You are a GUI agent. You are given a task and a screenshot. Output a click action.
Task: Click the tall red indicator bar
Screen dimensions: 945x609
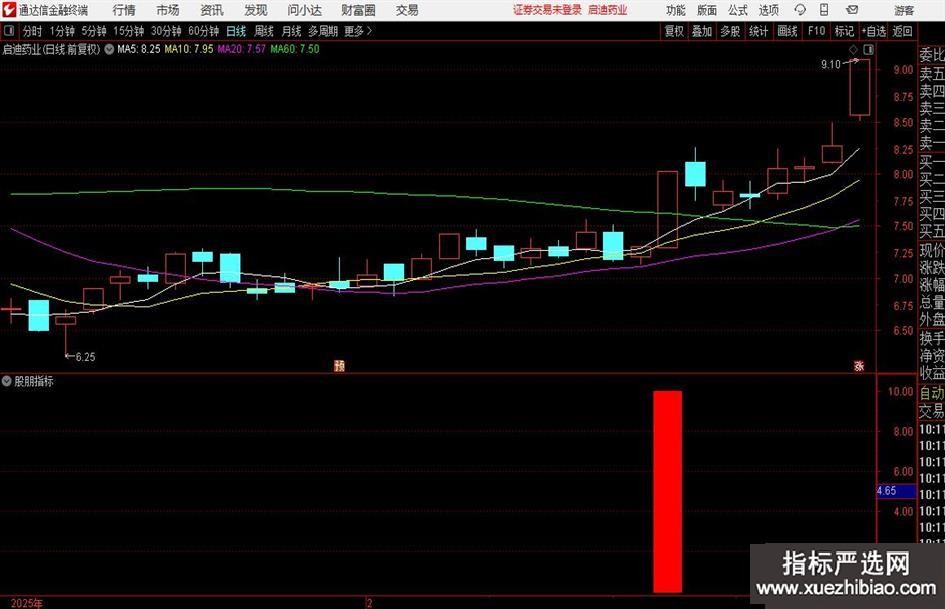[668, 491]
